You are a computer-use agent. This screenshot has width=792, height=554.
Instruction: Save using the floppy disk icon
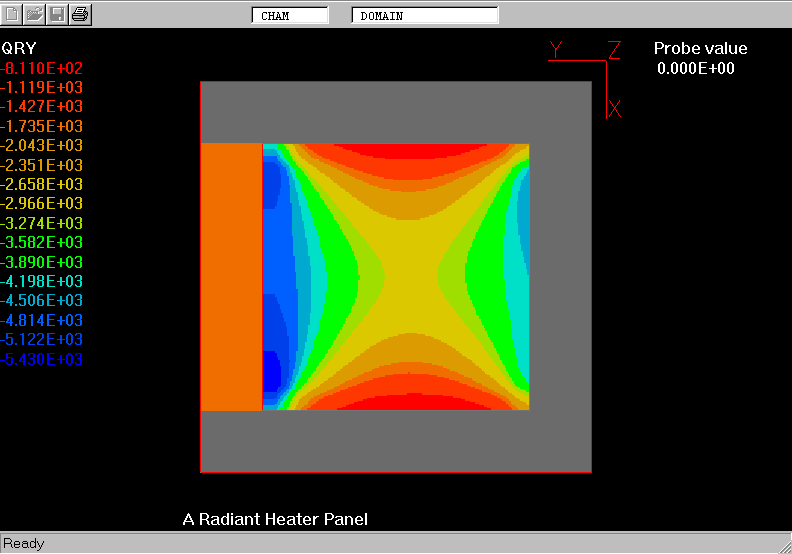click(58, 14)
